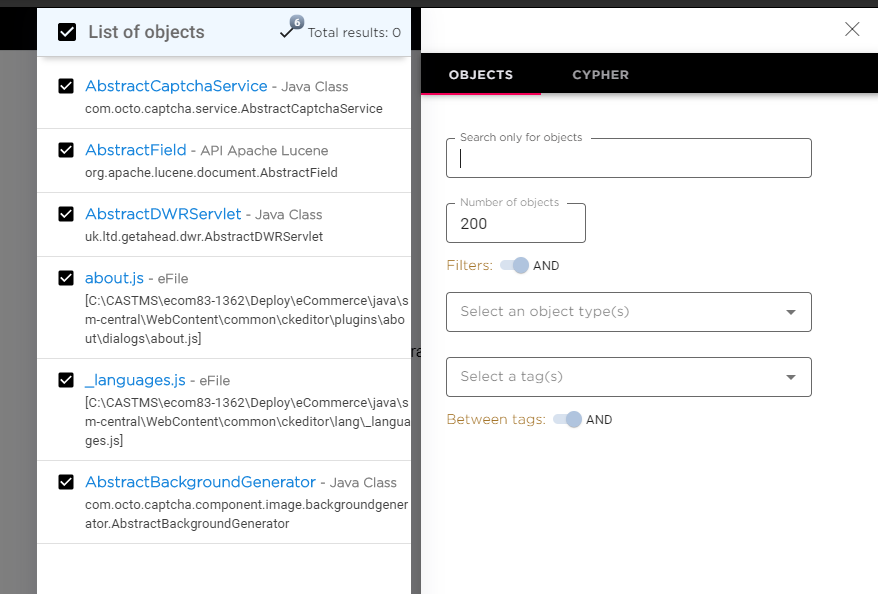Click the checkmark icon with badge 6
Screen dimensions: 878x594
click(x=289, y=32)
